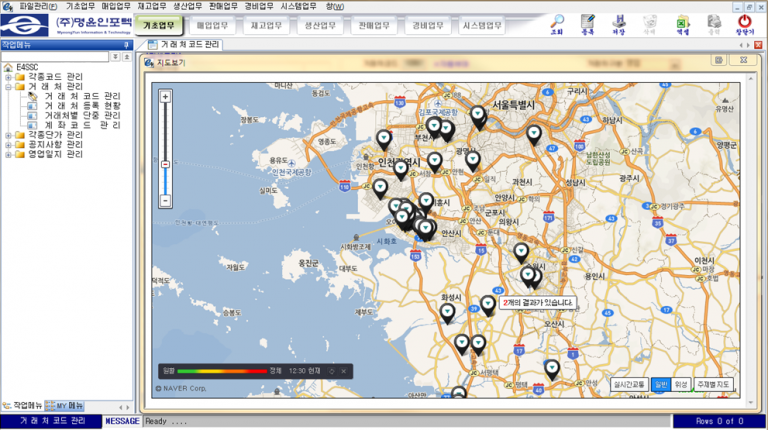Screen dimensions: 768x430
Task: Click the 매입업무 toolbar button
Action: pos(213,25)
